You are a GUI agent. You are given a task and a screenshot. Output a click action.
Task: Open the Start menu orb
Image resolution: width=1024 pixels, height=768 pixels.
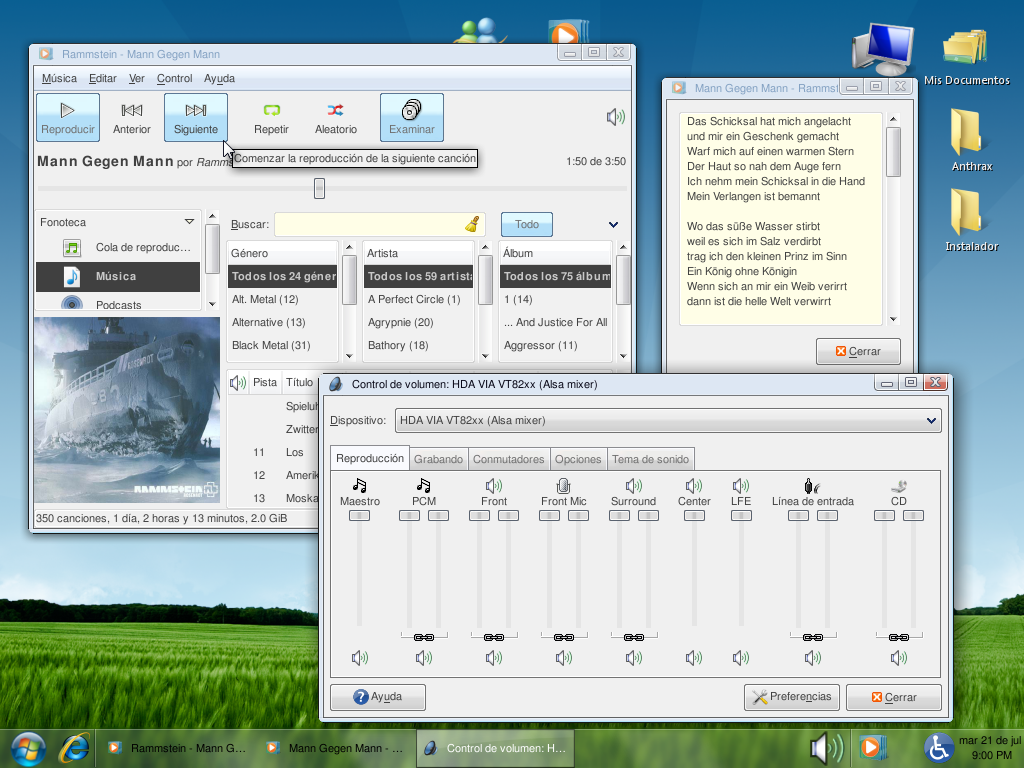(27, 749)
